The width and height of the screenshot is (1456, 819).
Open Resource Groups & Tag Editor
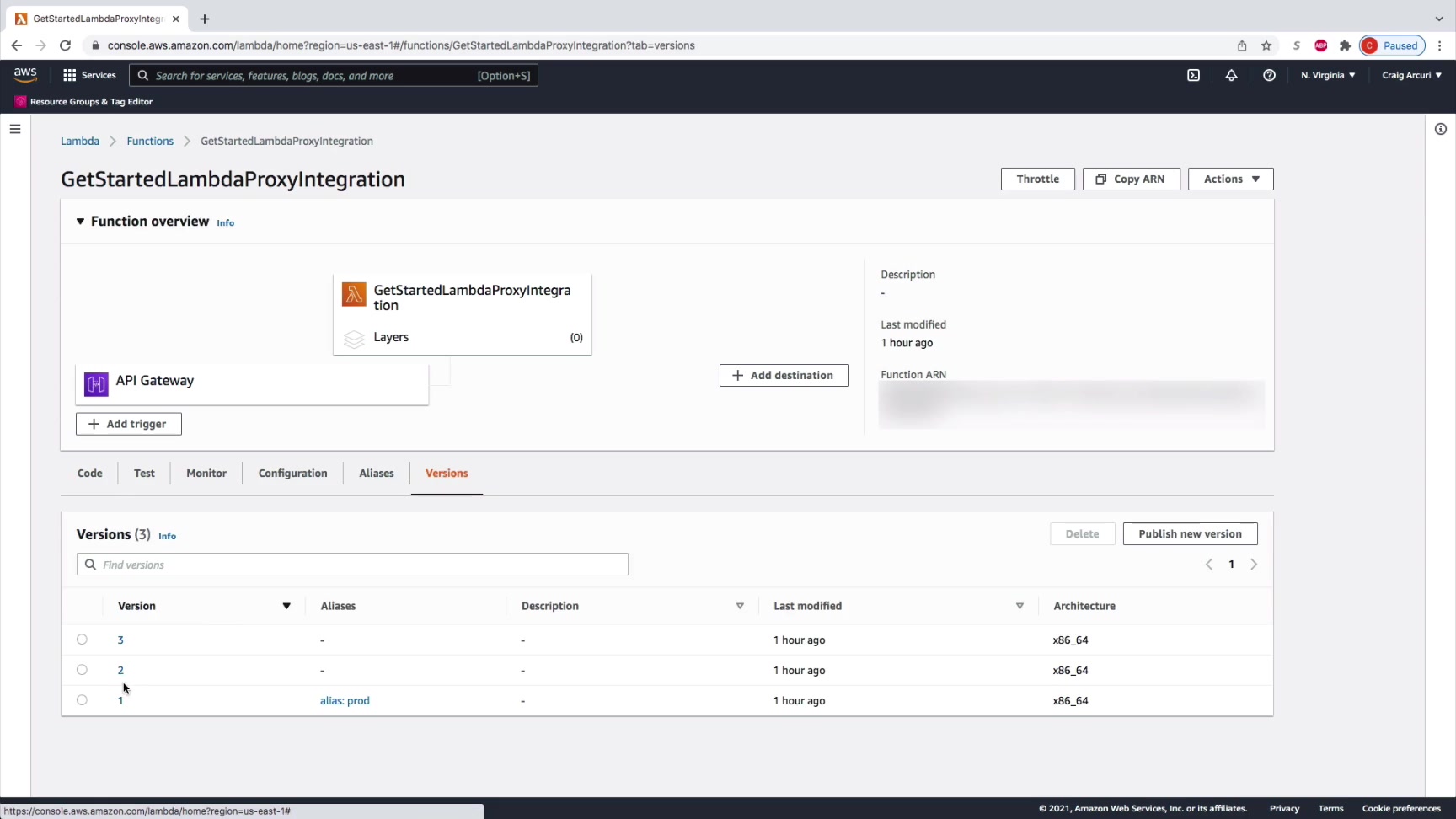[x=83, y=101]
